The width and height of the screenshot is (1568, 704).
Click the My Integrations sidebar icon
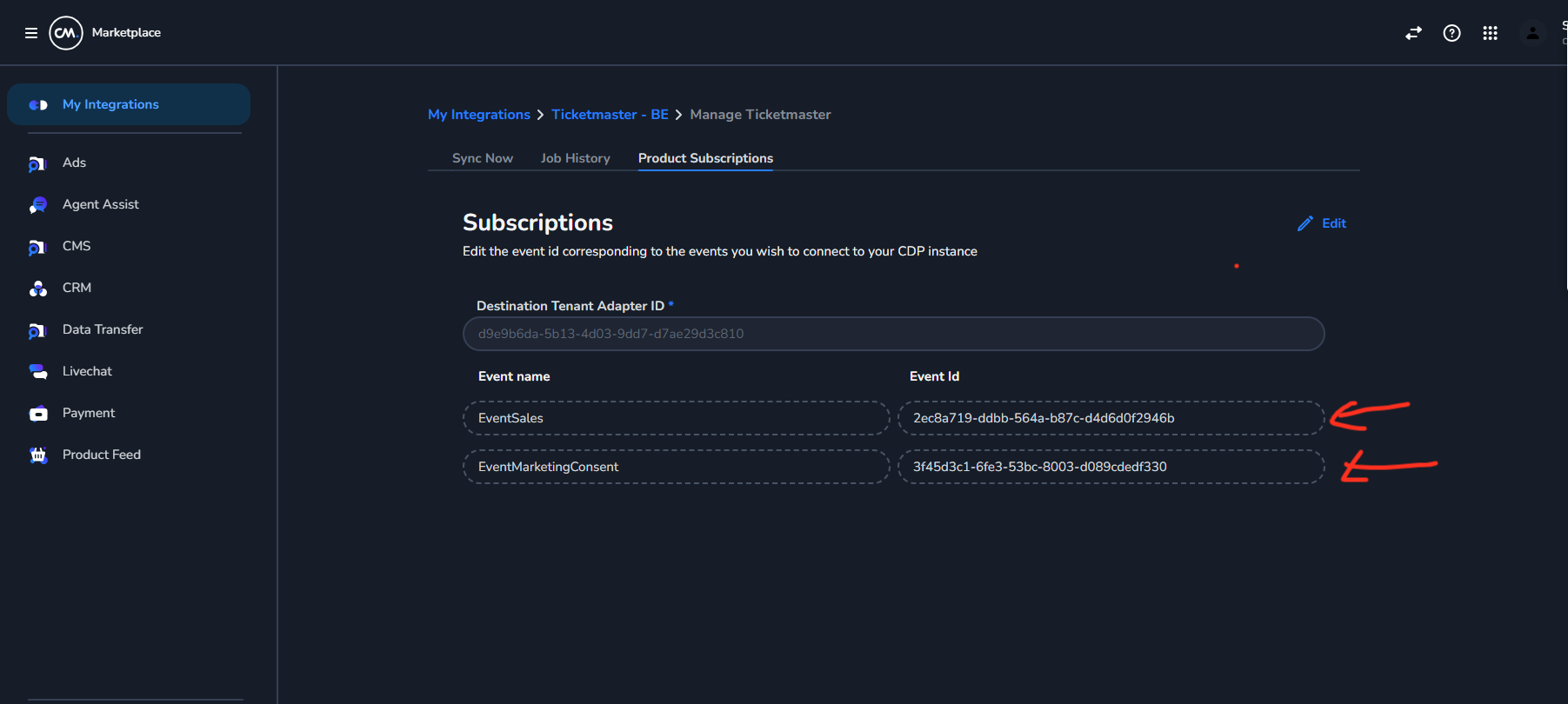coord(38,105)
